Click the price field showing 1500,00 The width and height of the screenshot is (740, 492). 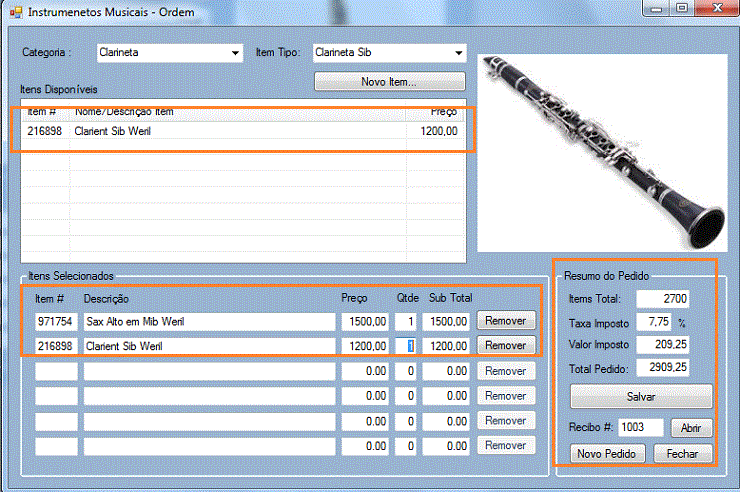[365, 322]
